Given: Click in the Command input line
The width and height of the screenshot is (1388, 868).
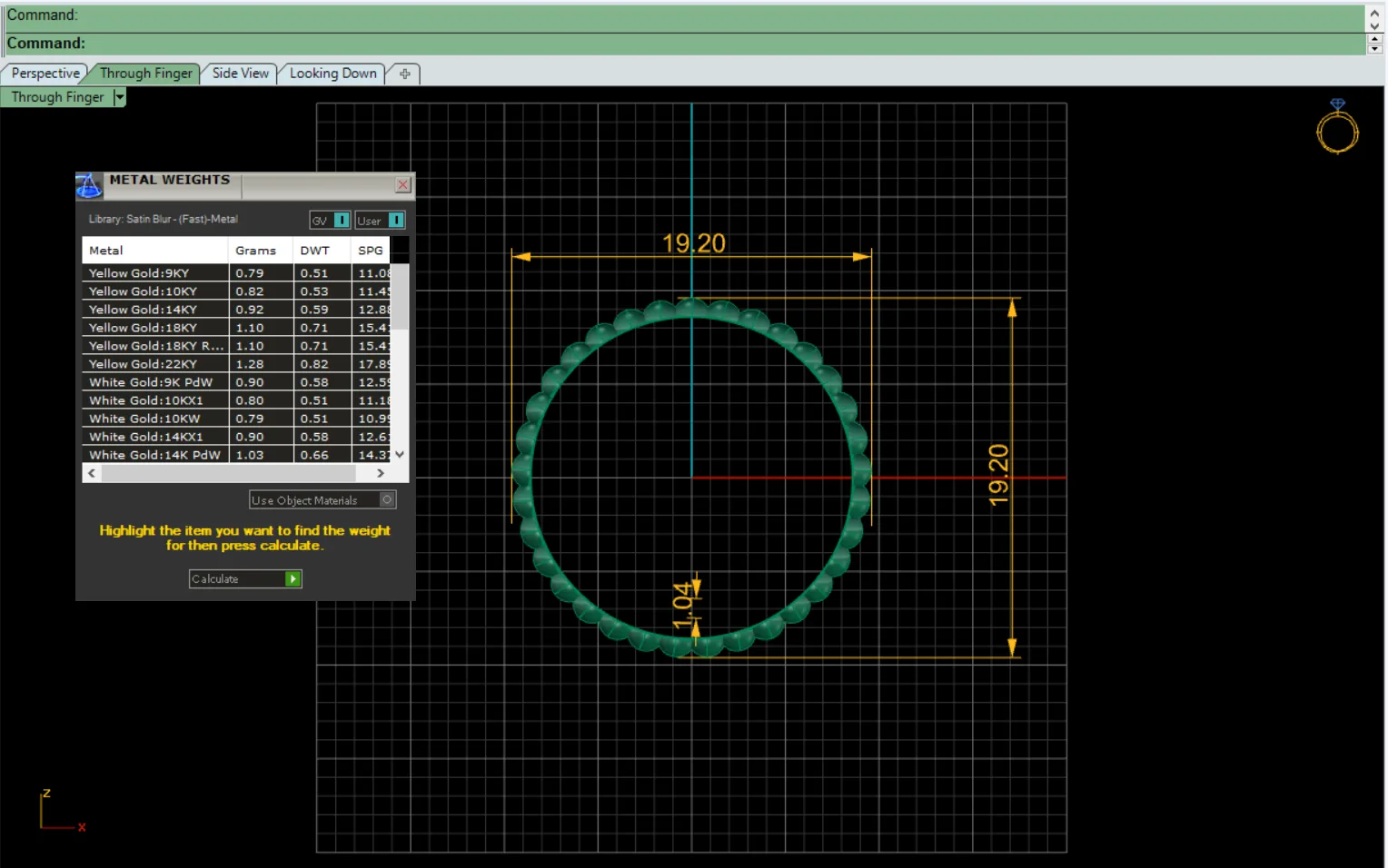Looking at the screenshot, I should (686, 44).
